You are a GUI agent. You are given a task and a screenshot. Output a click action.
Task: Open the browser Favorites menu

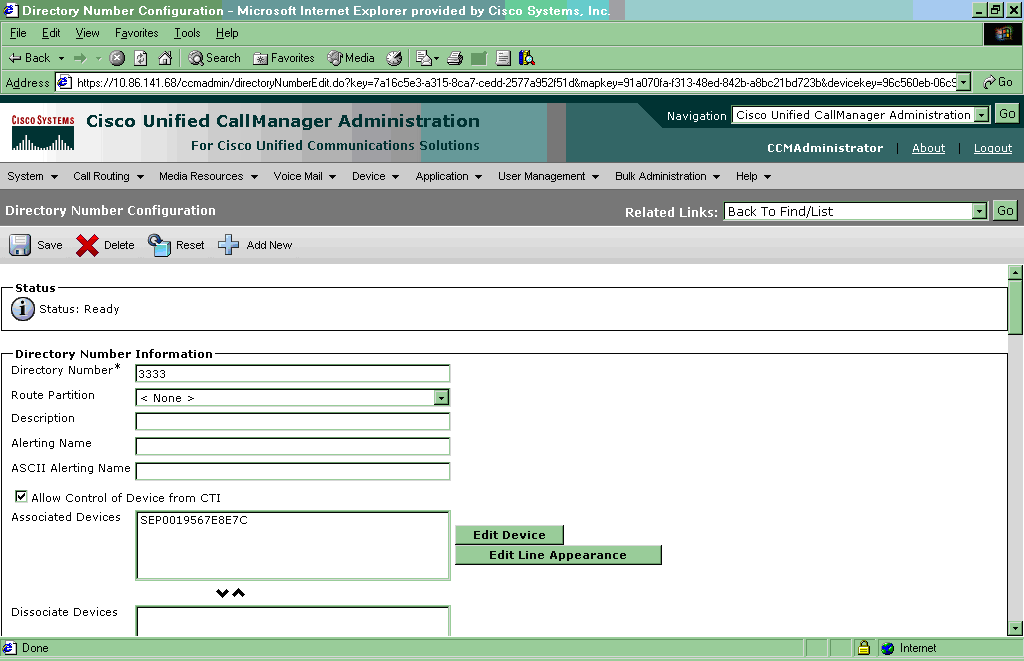(x=136, y=33)
